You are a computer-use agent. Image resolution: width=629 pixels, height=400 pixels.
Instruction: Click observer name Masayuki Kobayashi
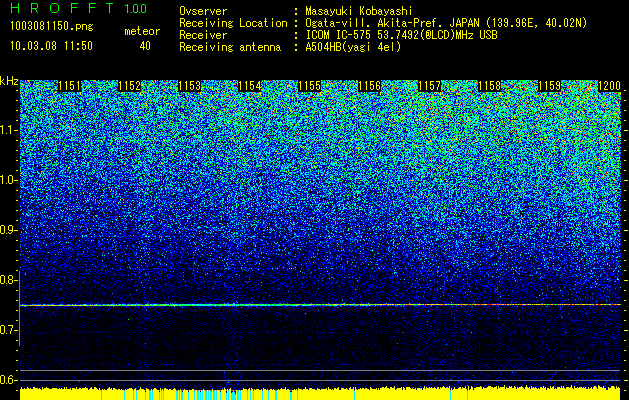point(358,11)
